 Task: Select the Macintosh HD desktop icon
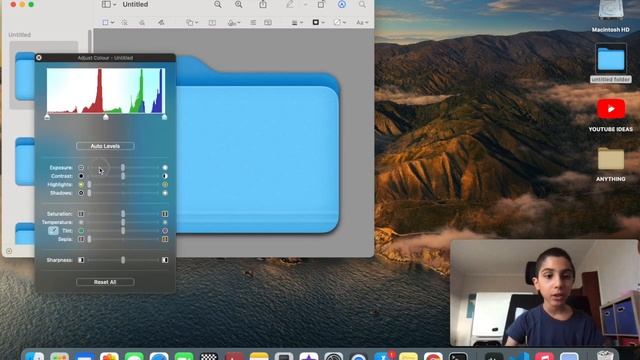611,16
